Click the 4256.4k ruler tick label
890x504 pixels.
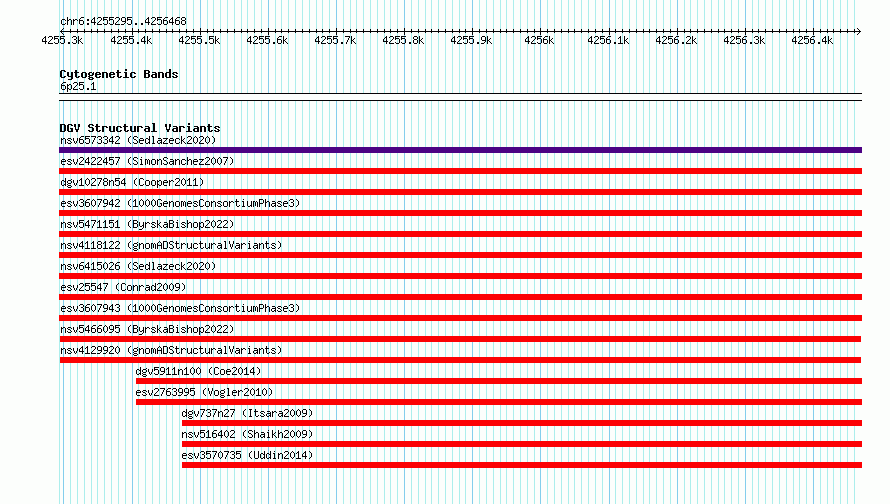tap(812, 40)
